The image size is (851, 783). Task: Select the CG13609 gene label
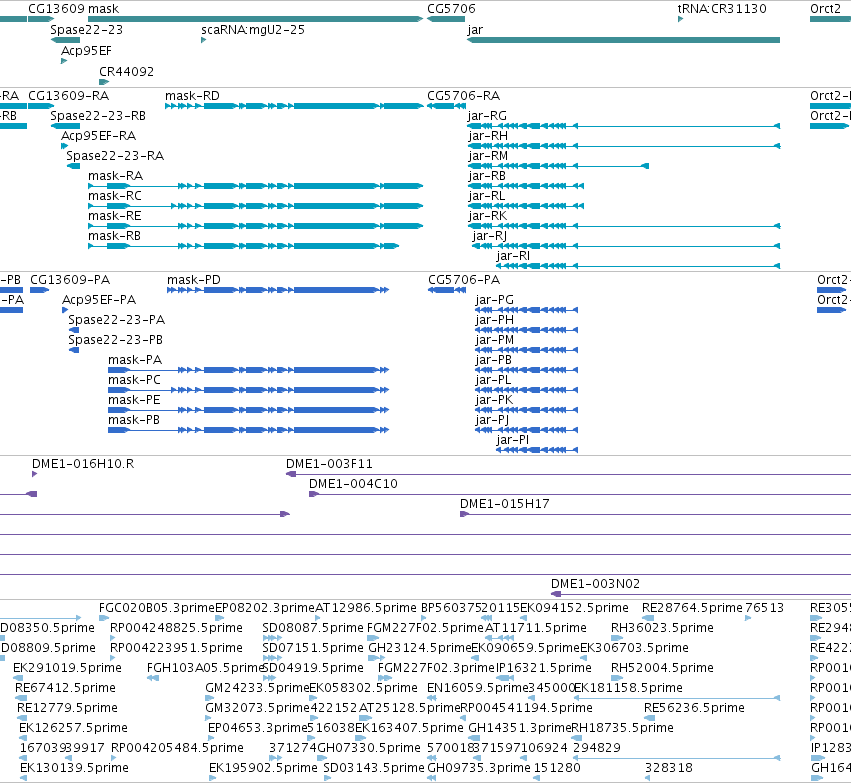[x=56, y=9]
